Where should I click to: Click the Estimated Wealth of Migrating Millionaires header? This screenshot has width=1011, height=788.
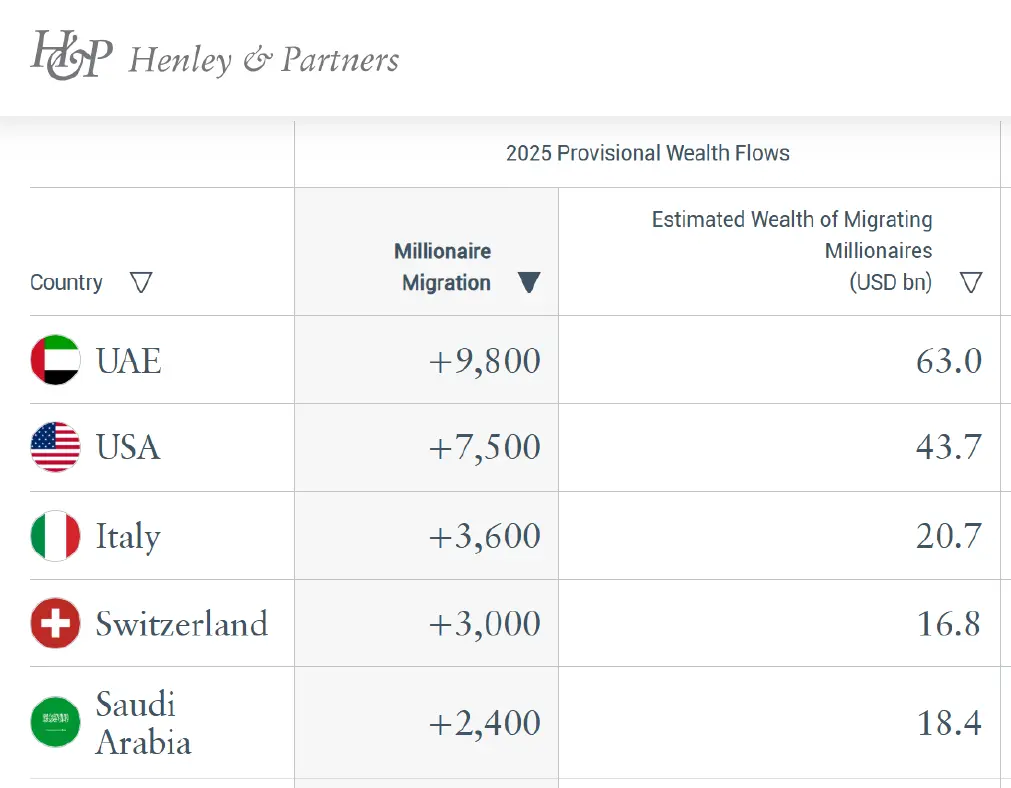792,250
